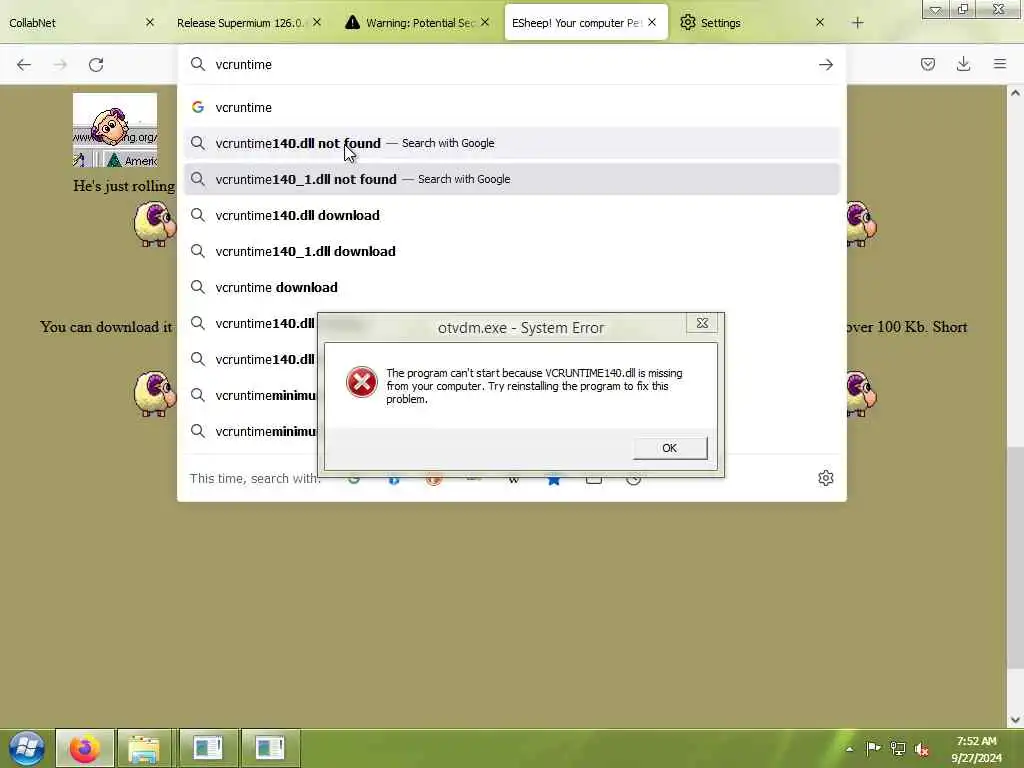Viewport: 1024px width, 768px height.
Task: Click the network tray icon
Action: coord(898,748)
